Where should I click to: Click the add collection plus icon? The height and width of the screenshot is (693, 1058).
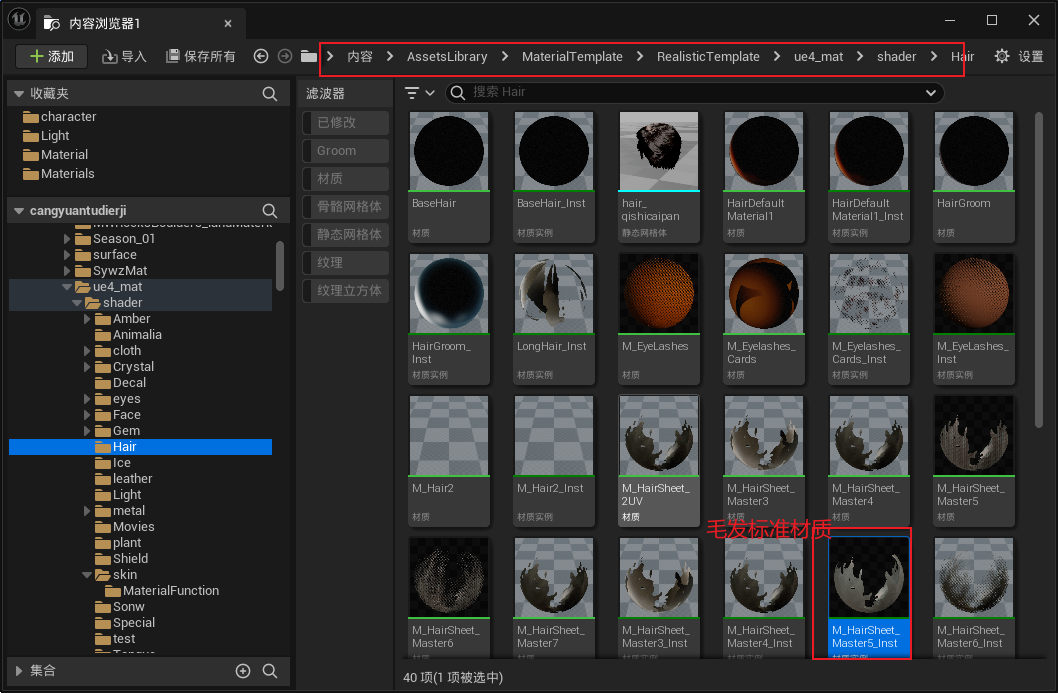coord(243,671)
